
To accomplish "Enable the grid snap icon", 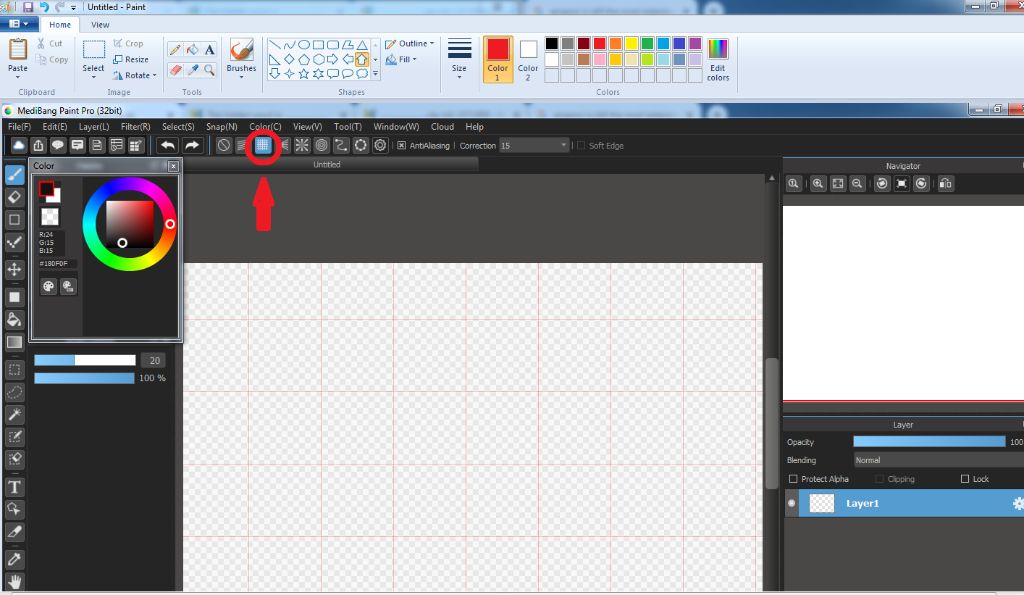I will 263,145.
